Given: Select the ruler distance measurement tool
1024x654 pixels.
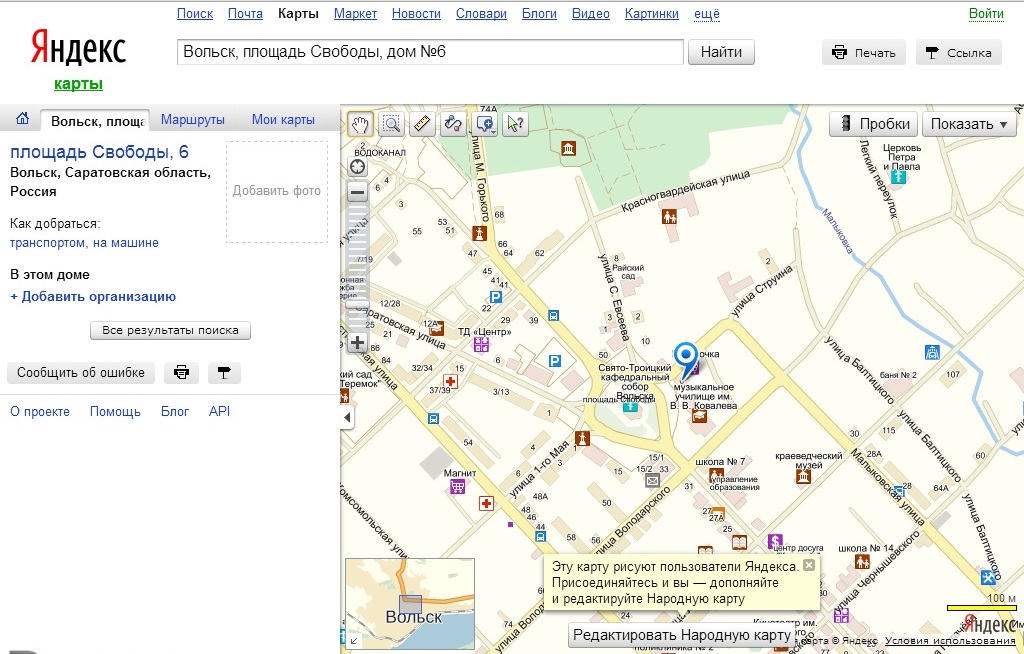Looking at the screenshot, I should (422, 124).
